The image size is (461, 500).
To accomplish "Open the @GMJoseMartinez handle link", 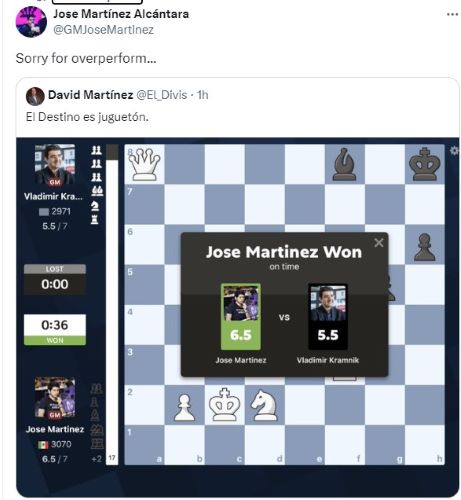I will tap(104, 30).
